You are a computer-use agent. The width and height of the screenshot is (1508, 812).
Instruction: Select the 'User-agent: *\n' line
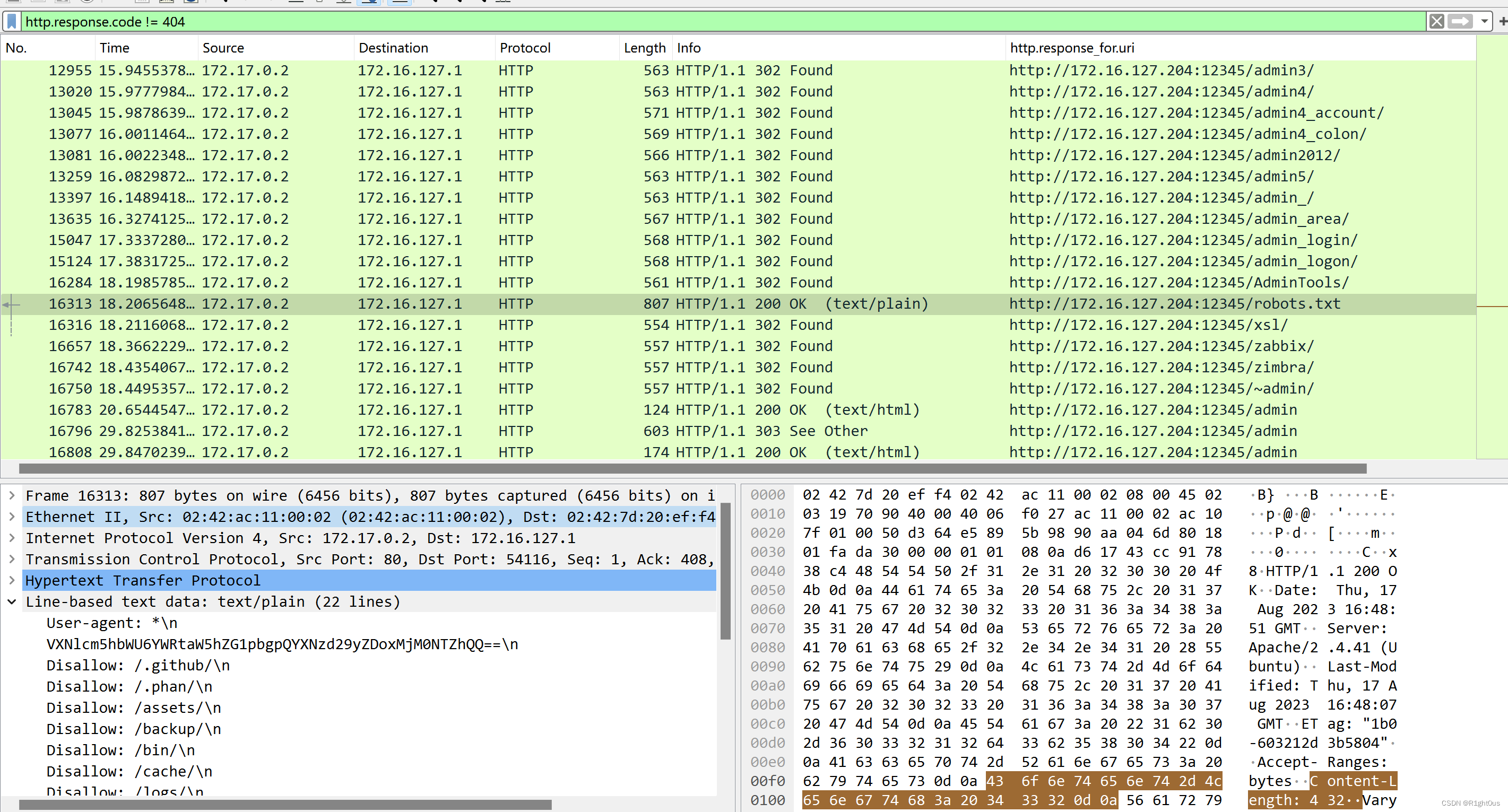pyautogui.click(x=112, y=623)
